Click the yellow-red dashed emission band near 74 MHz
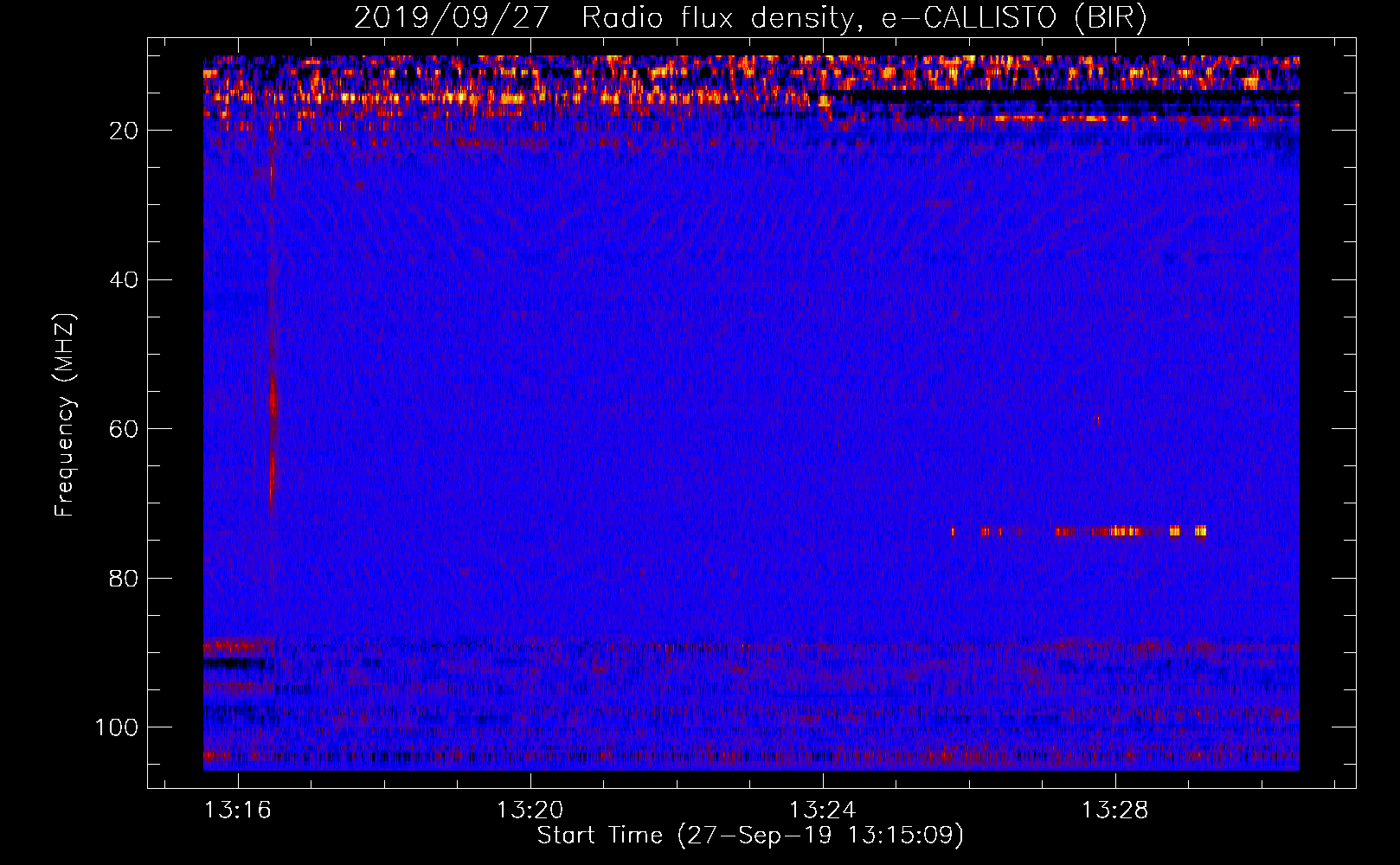This screenshot has width=1400, height=865. pos(1079,531)
